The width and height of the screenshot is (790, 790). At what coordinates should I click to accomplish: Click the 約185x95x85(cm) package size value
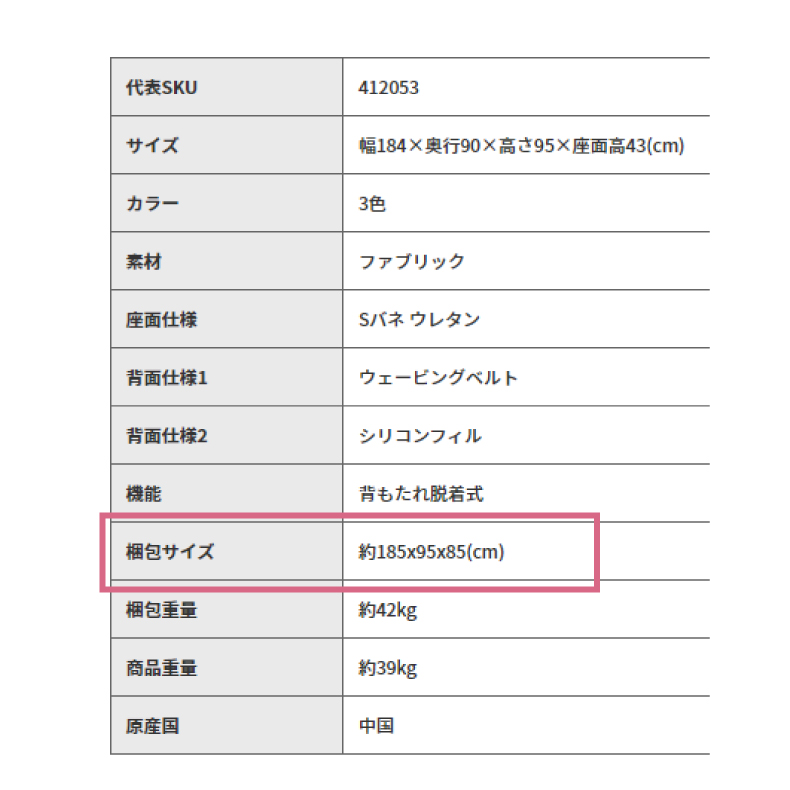431,552
